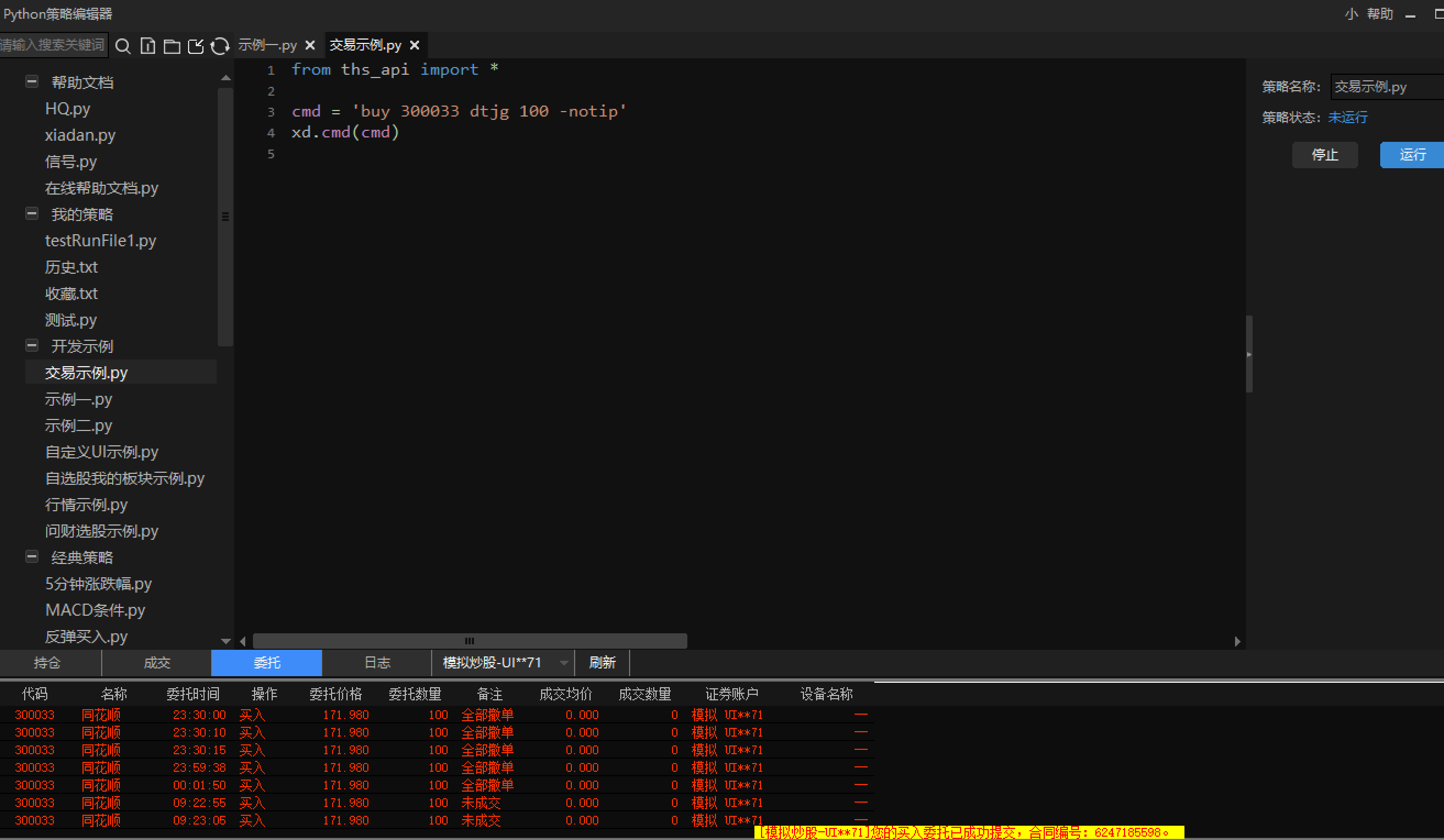1444x840 pixels.
Task: Open the 成交 tab
Action: pos(157,663)
